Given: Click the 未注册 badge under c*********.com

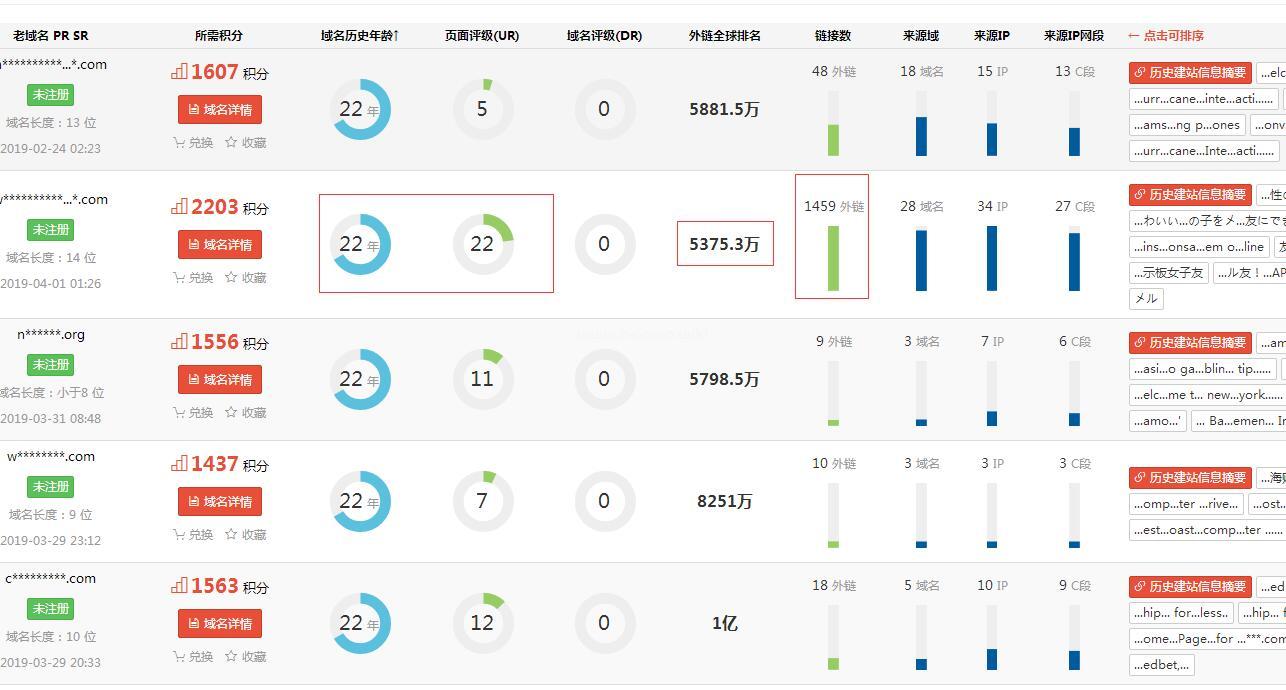Looking at the screenshot, I should pyautogui.click(x=50, y=609).
